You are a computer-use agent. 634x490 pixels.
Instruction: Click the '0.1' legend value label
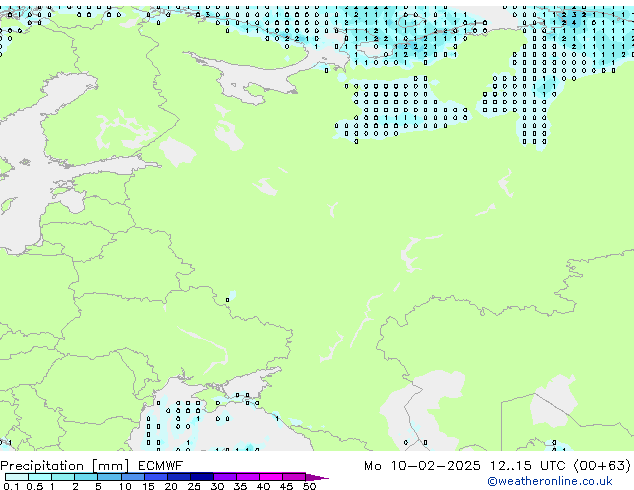pos(11,486)
